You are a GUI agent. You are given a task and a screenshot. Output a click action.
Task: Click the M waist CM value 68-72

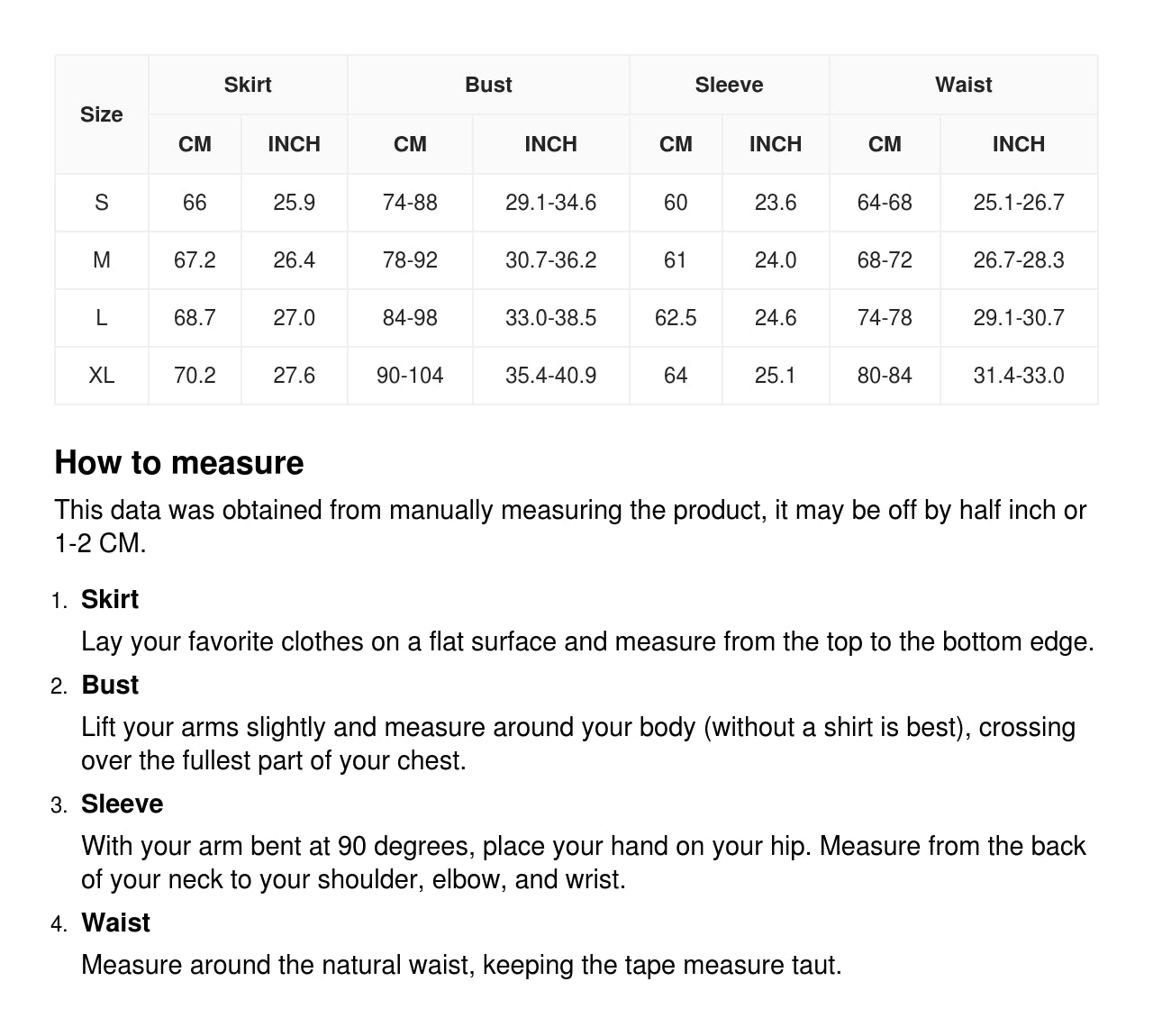click(x=885, y=260)
